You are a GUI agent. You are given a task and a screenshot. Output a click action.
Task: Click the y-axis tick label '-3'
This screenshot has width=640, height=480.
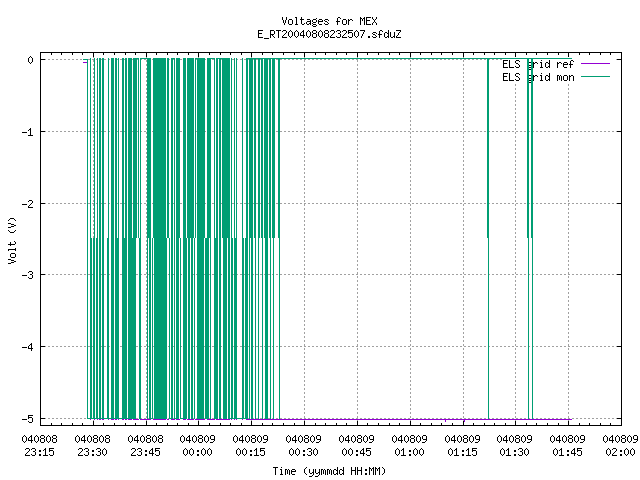tap(28, 275)
